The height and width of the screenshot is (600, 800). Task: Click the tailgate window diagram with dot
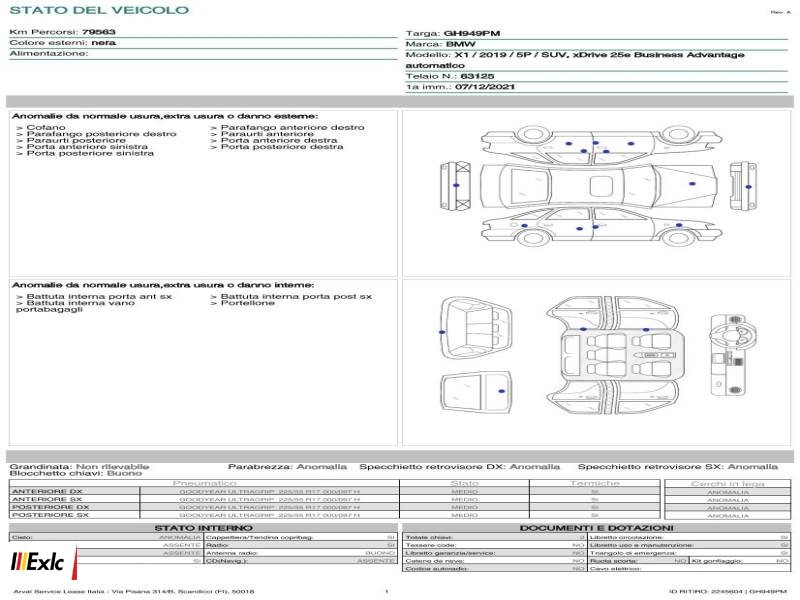[476, 391]
